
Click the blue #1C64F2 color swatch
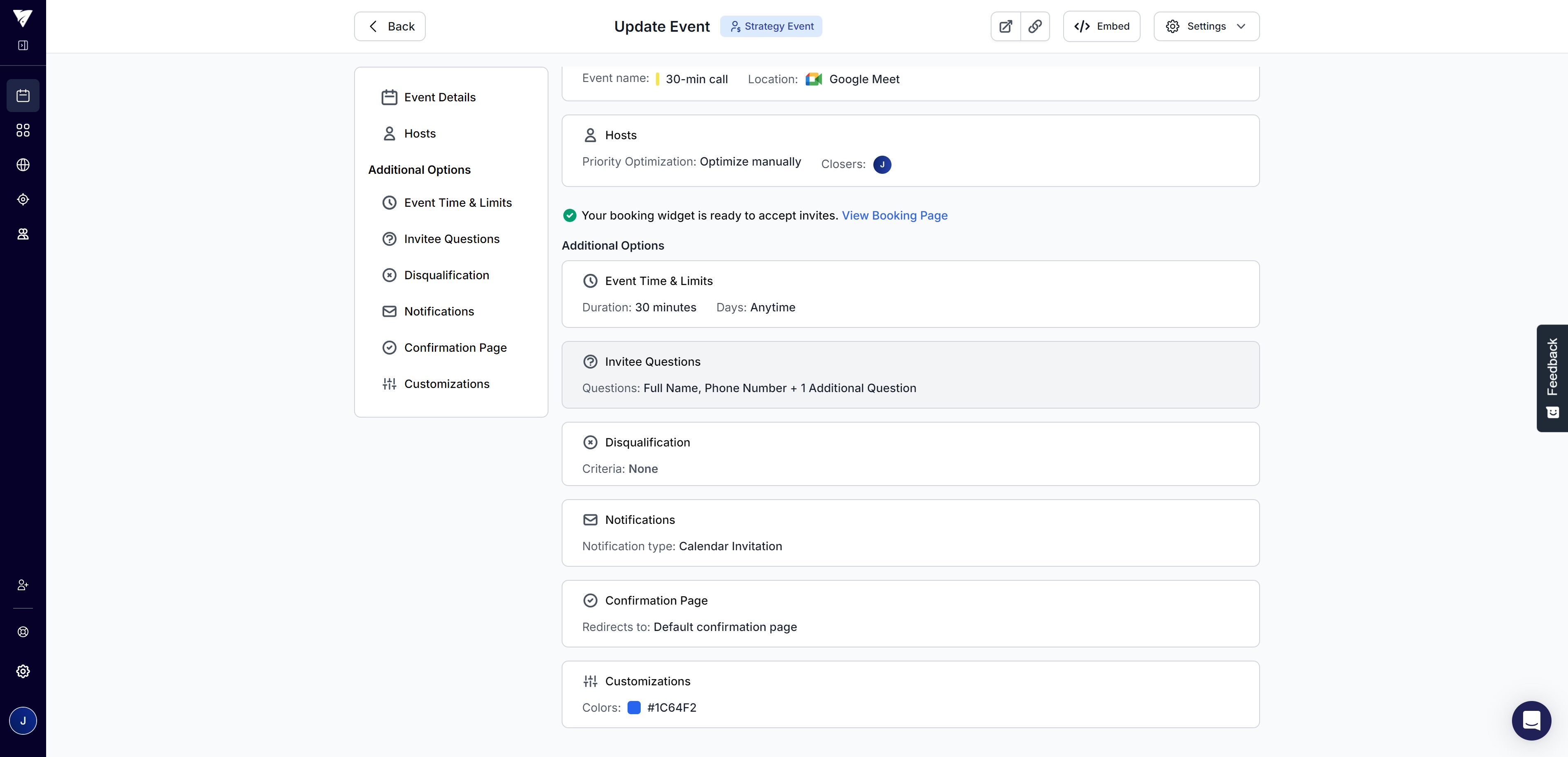634,708
